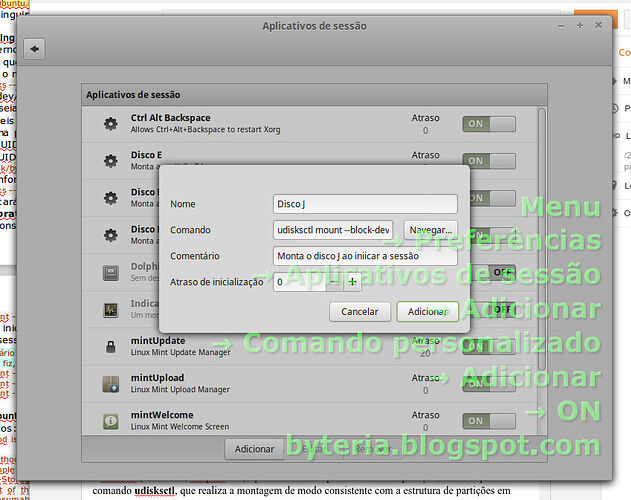Viewport: 631px width, 500px height.
Task: Click the Comando input field
Action: coord(333,230)
